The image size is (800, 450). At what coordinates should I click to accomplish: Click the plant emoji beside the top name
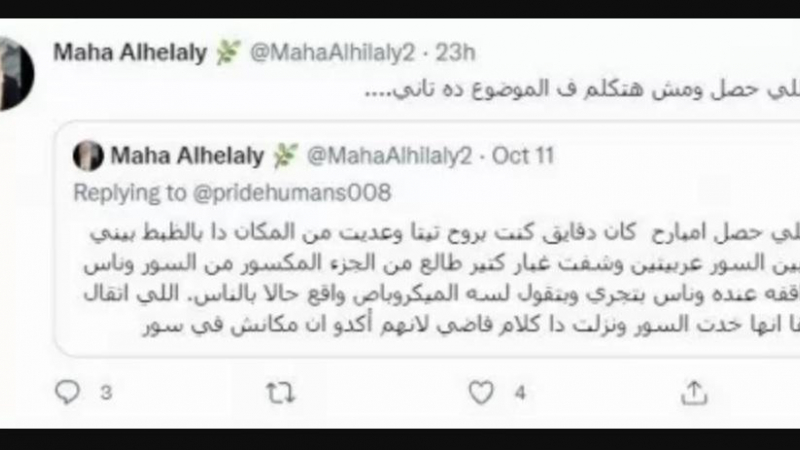coord(228,52)
